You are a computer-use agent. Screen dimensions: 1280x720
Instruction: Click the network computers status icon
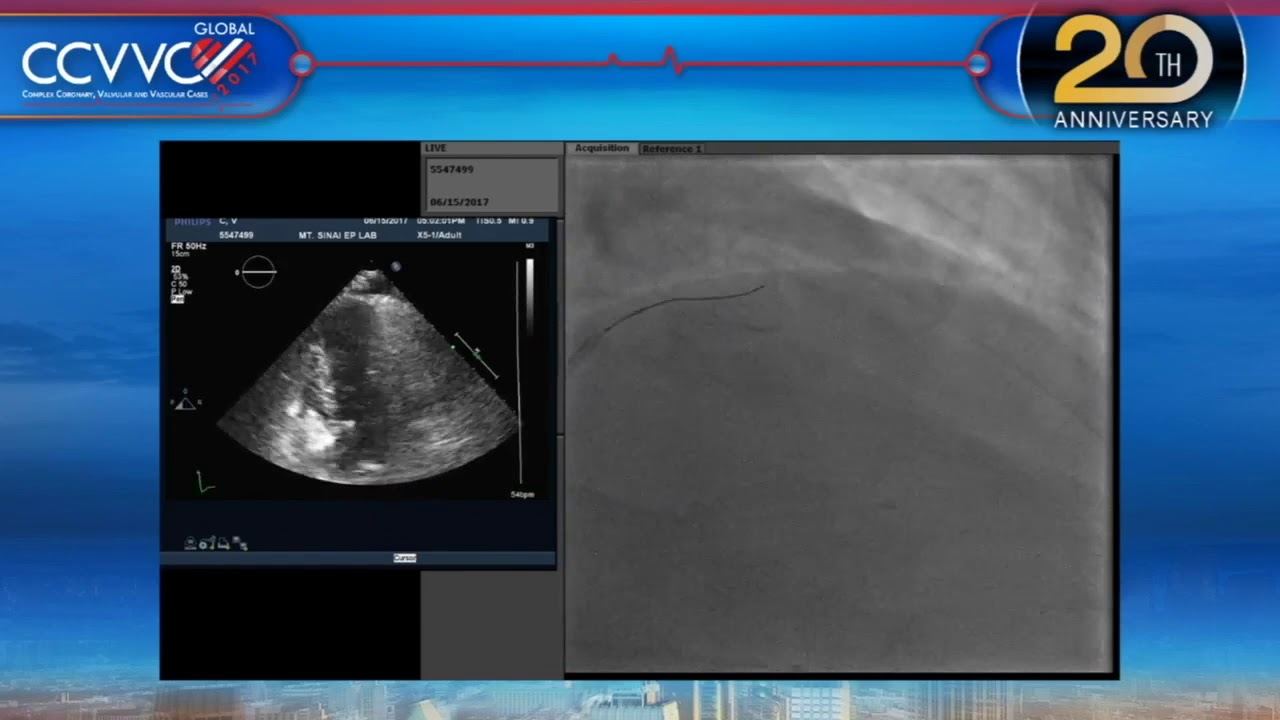pos(240,544)
